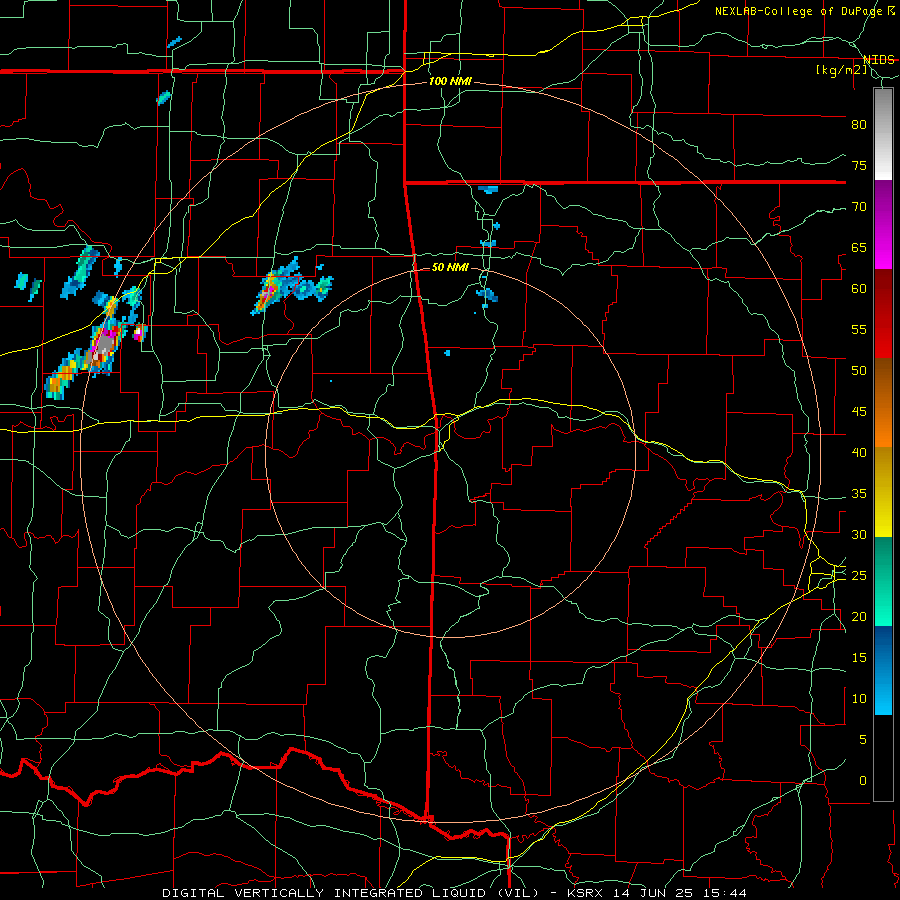900x900 pixels.
Task: Select the orange segment of color bar
Action: tap(883, 425)
